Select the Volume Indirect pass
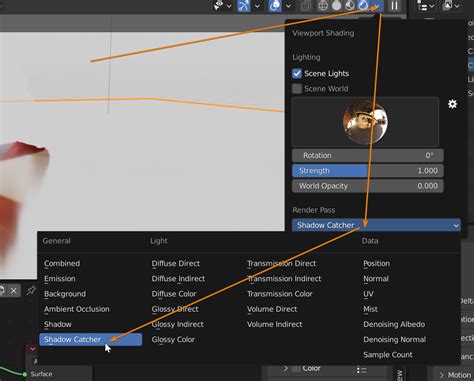The height and width of the screenshot is (381, 474). tap(274, 324)
